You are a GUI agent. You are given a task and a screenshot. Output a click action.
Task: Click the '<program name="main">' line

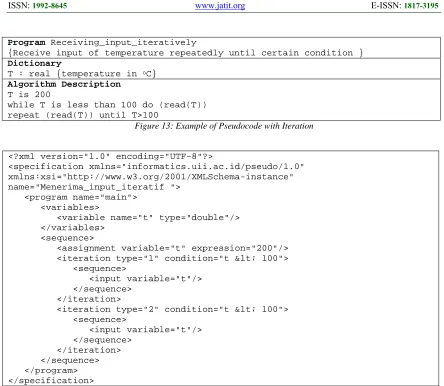[81, 197]
